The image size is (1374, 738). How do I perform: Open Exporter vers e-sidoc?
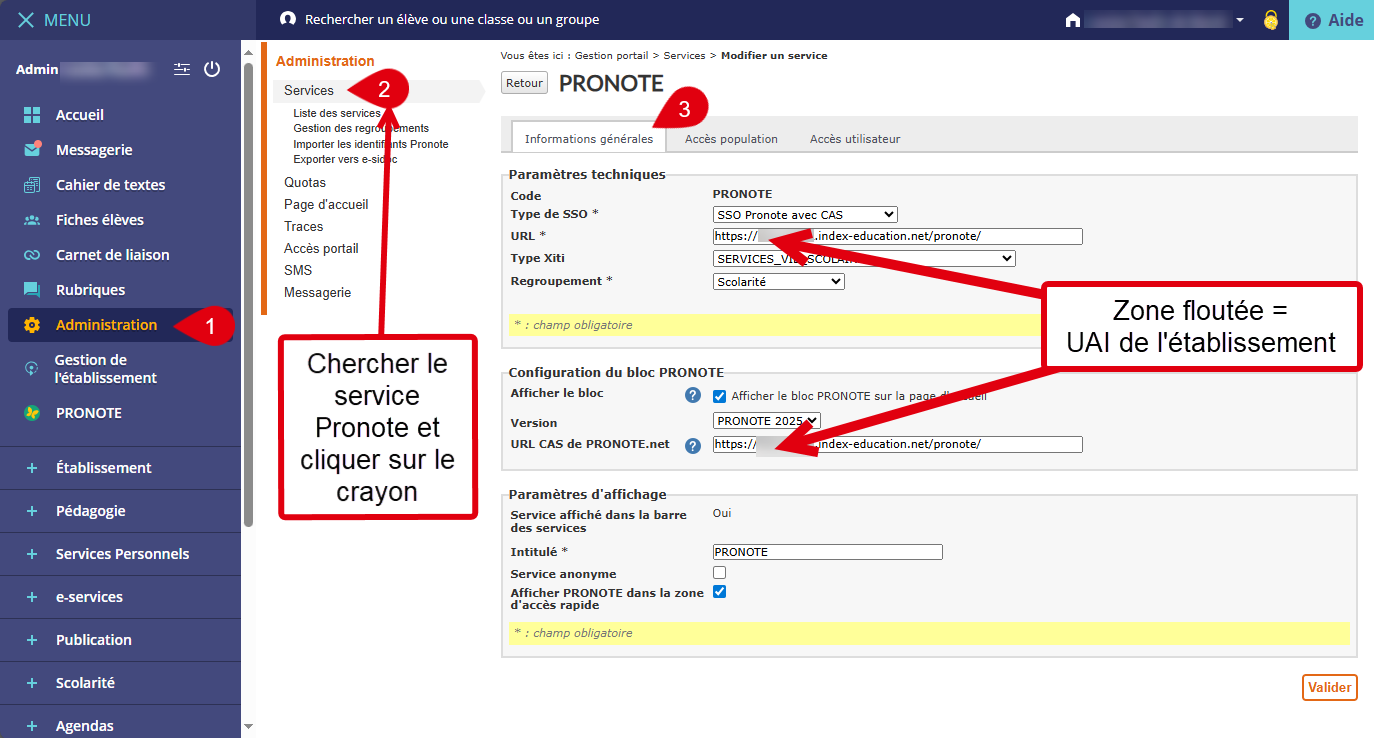tap(345, 159)
